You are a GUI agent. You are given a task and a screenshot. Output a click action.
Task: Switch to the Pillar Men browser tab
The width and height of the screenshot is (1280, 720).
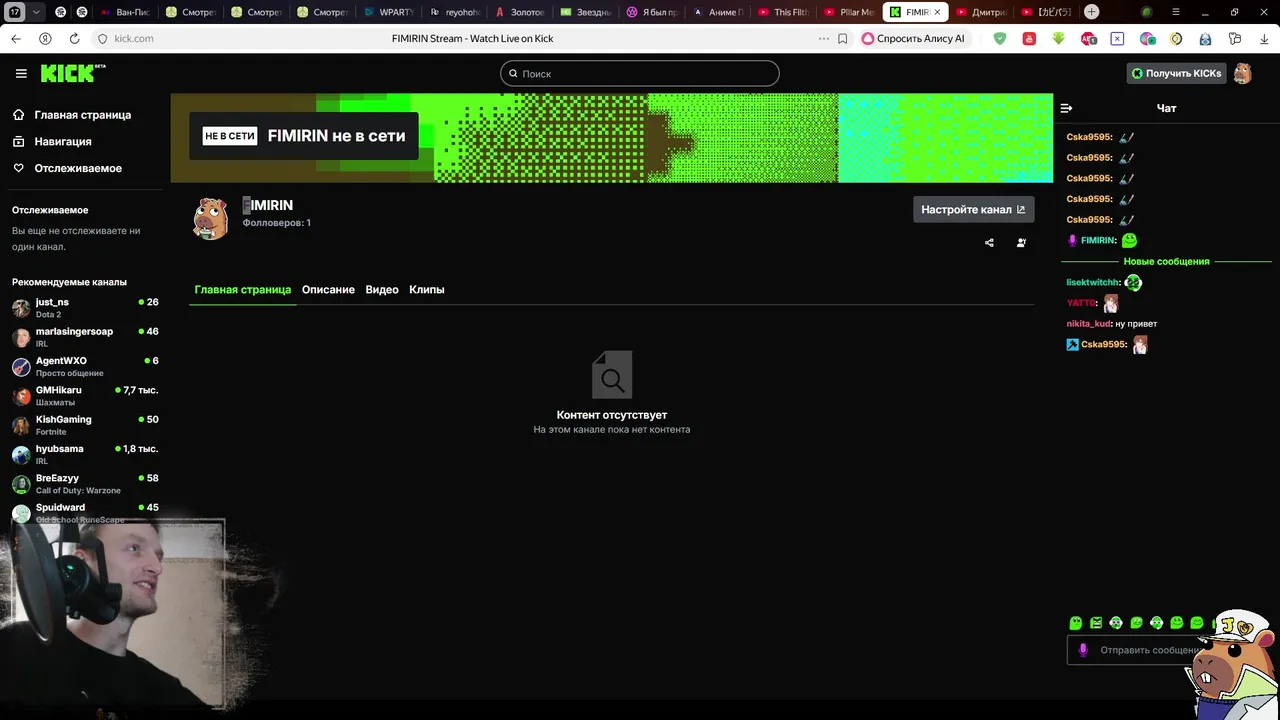[x=850, y=12]
